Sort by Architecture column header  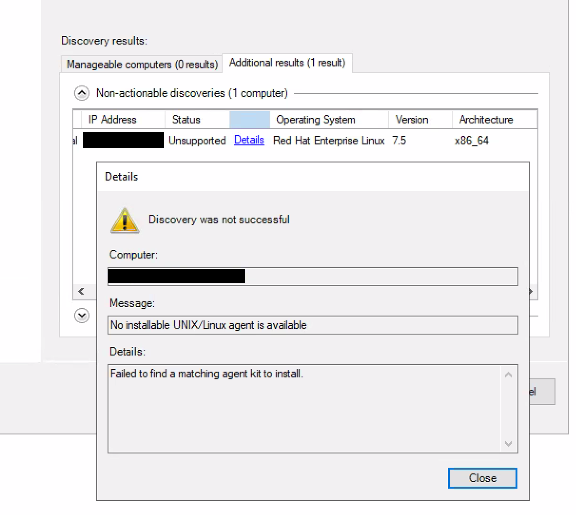494,120
